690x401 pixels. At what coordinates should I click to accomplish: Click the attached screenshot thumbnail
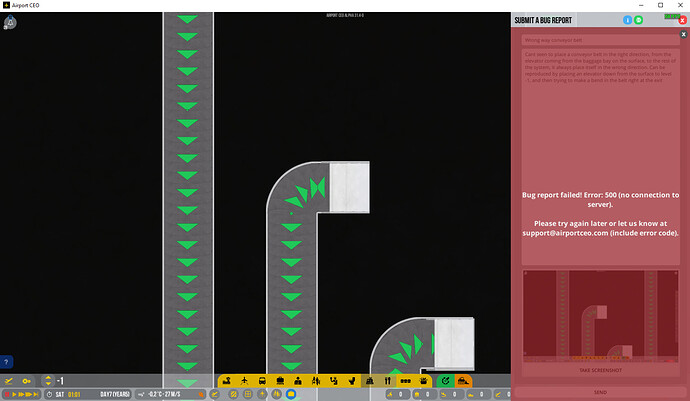pos(600,316)
